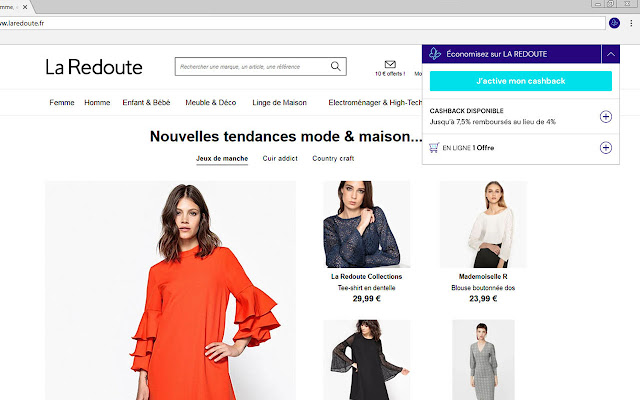640x400 pixels.
Task: Open the Homme menu
Action: [97, 102]
